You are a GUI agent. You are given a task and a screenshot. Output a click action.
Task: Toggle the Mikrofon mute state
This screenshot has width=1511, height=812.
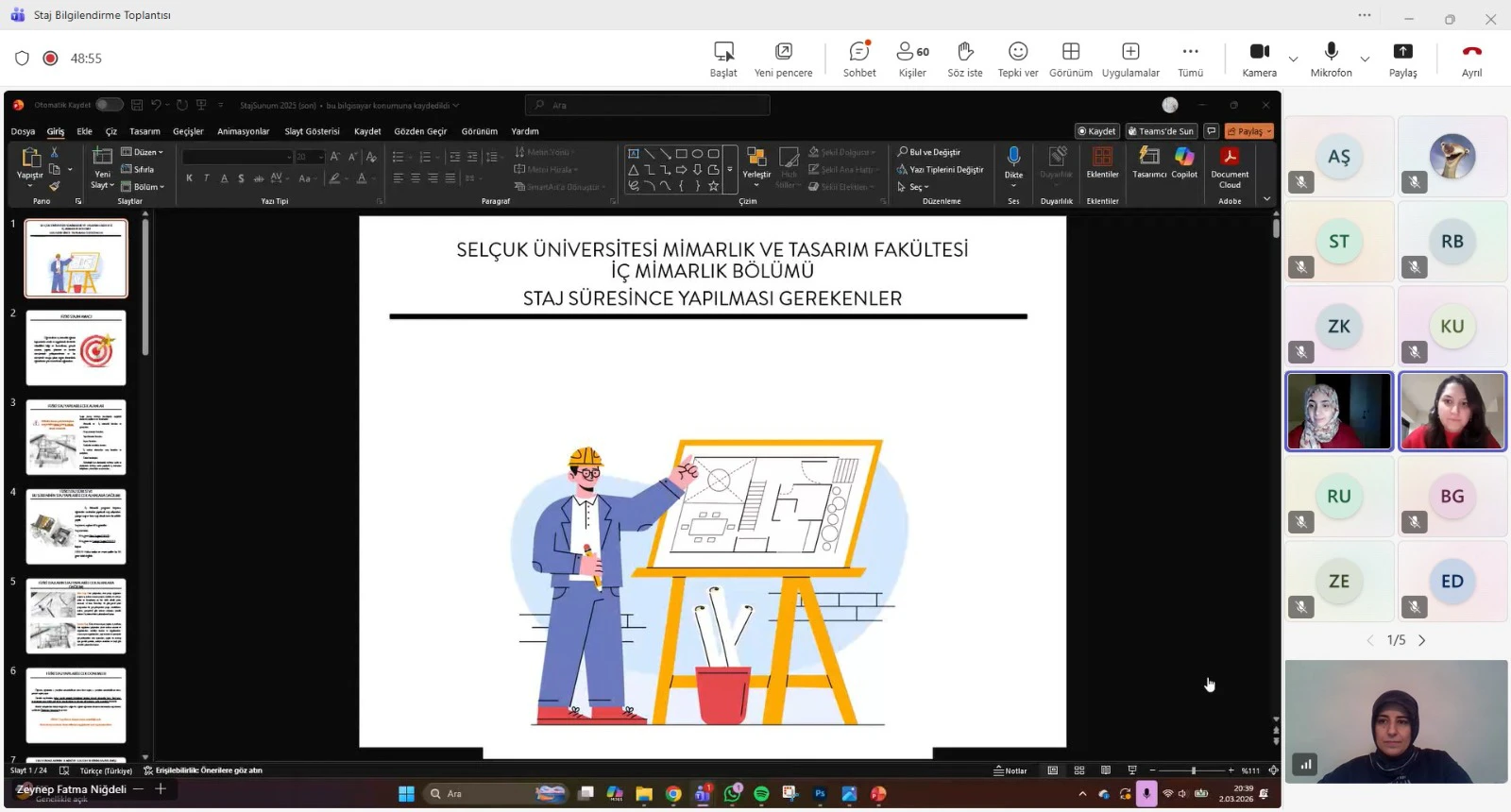click(x=1331, y=52)
